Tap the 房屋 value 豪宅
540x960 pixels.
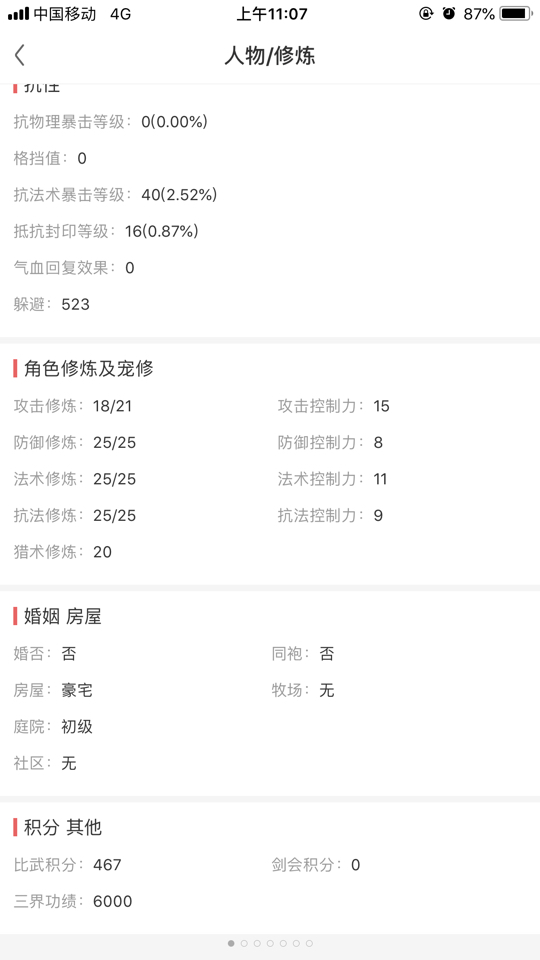(77, 691)
